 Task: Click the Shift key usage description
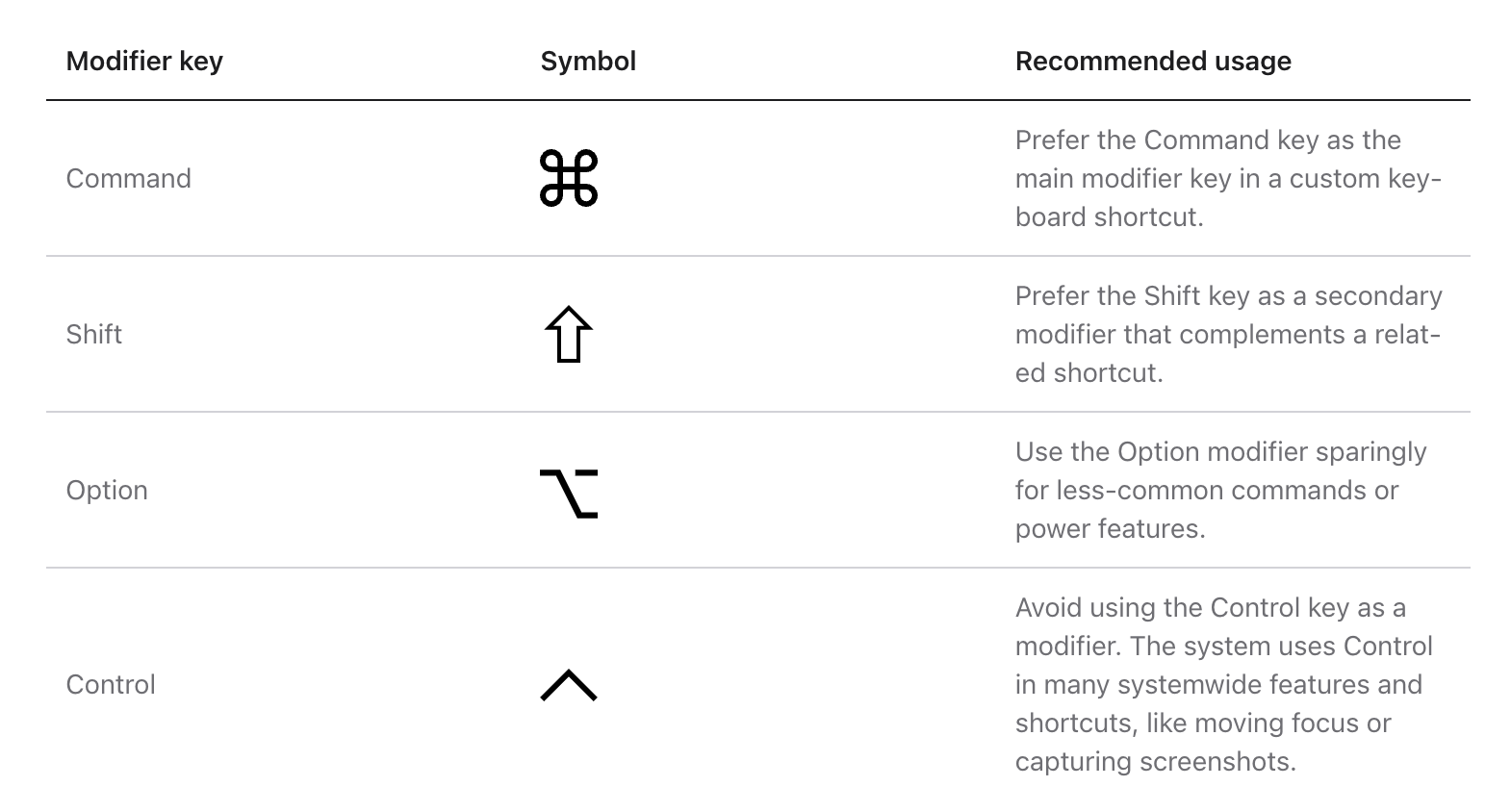point(1227,335)
